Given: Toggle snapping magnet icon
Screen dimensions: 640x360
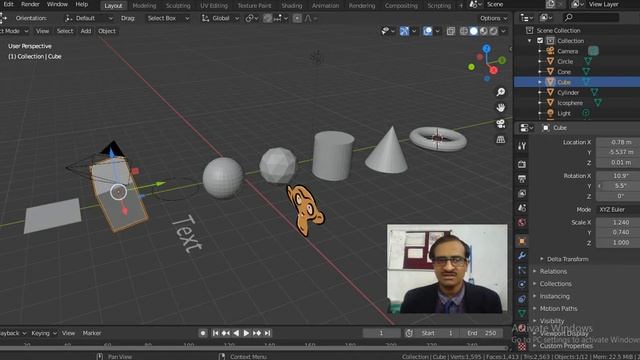Looking at the screenshot, I should tap(267, 18).
